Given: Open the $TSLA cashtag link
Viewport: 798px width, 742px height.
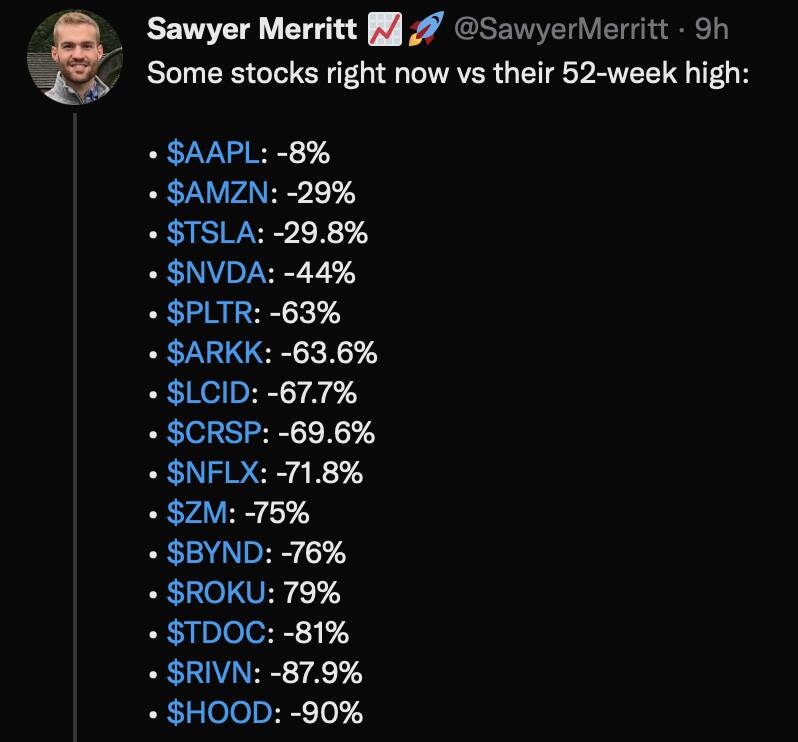Looking at the screenshot, I should [x=212, y=233].
